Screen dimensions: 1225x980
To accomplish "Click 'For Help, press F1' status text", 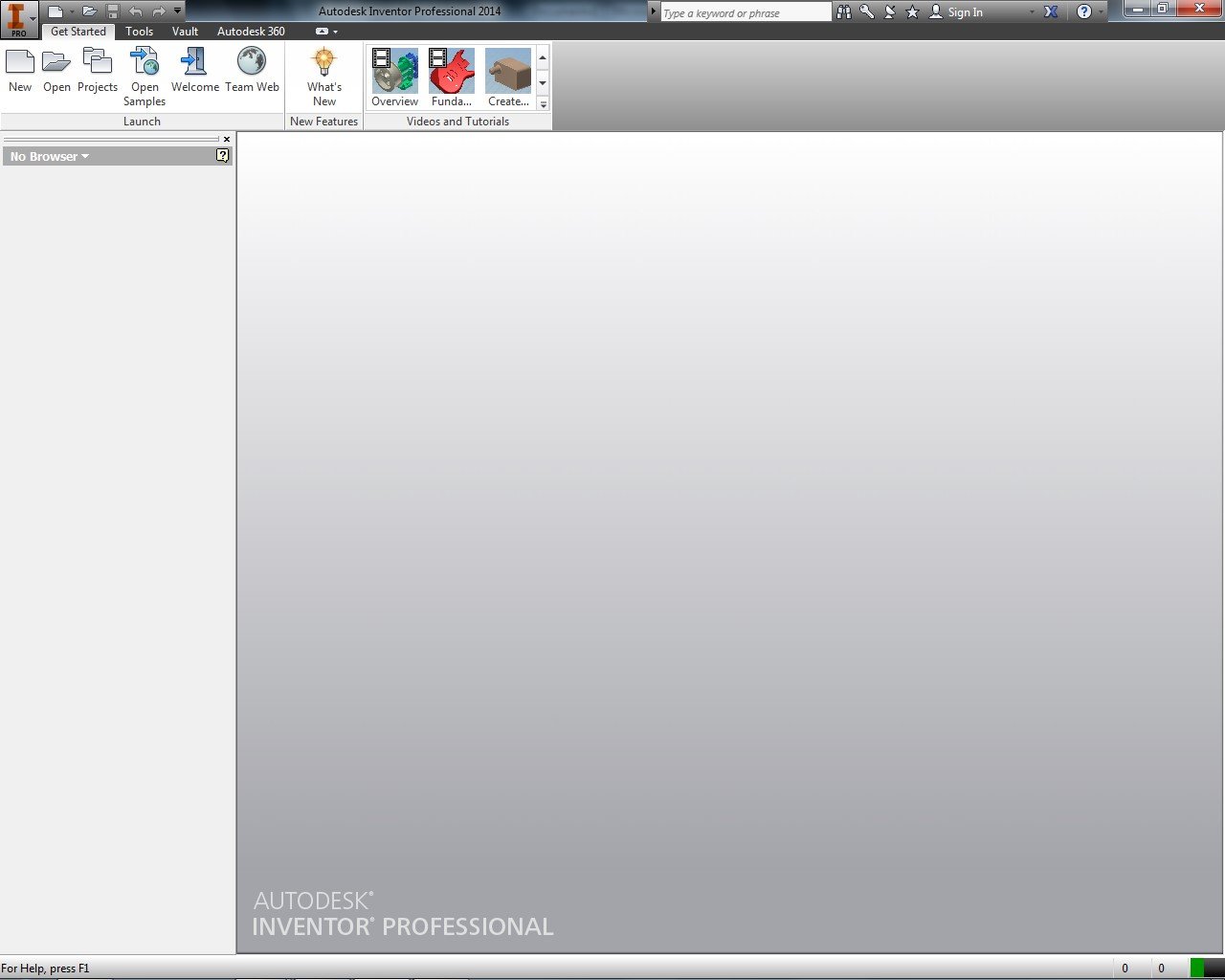I will click(x=45, y=969).
